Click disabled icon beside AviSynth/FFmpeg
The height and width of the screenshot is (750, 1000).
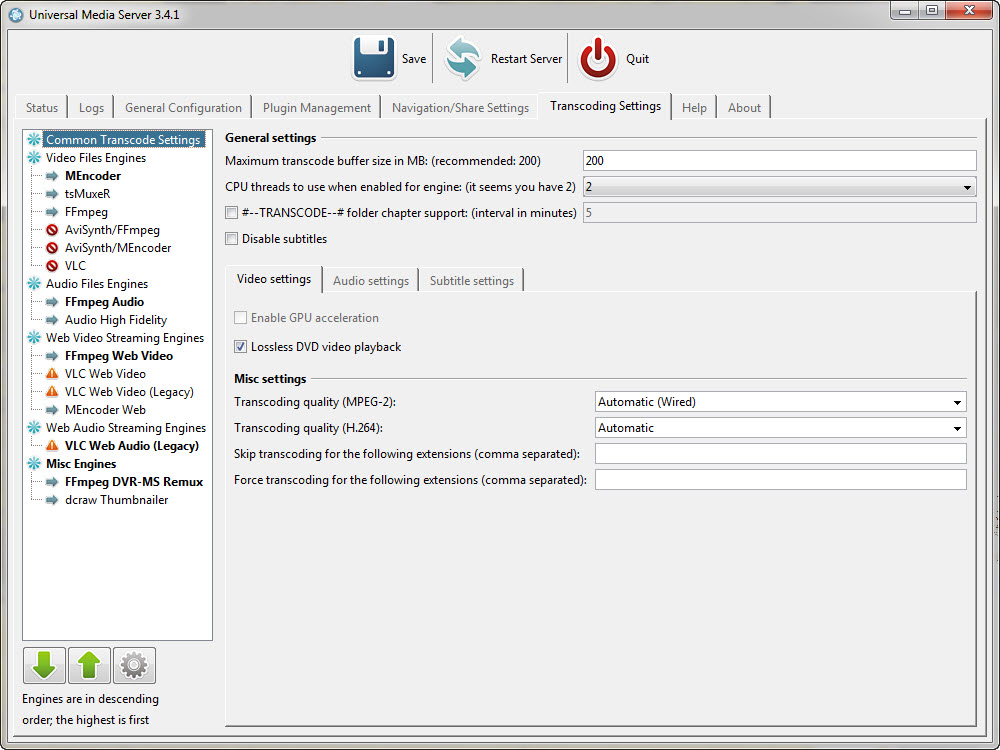(x=52, y=230)
